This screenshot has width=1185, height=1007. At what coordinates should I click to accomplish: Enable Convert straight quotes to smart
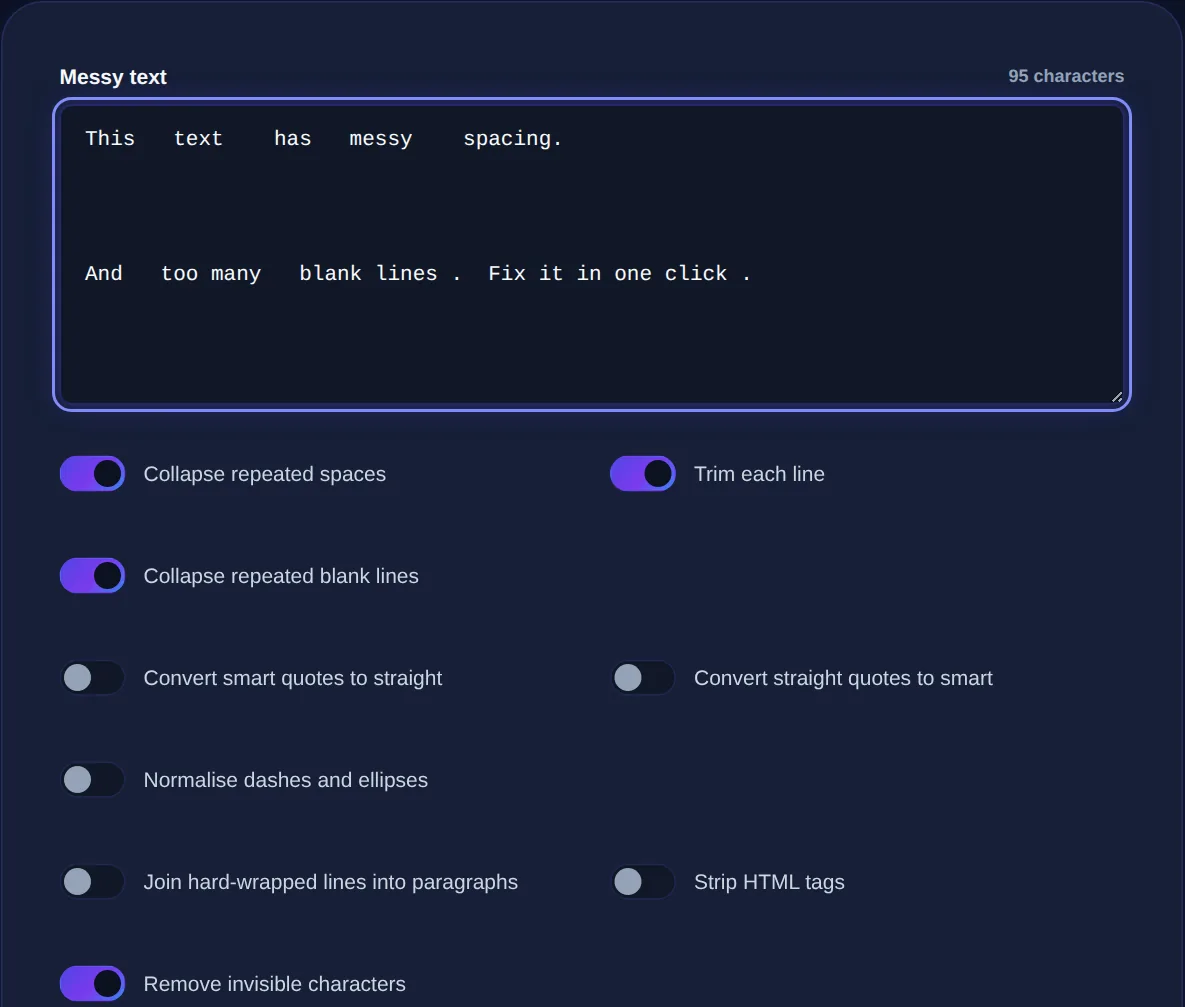[x=642, y=678]
